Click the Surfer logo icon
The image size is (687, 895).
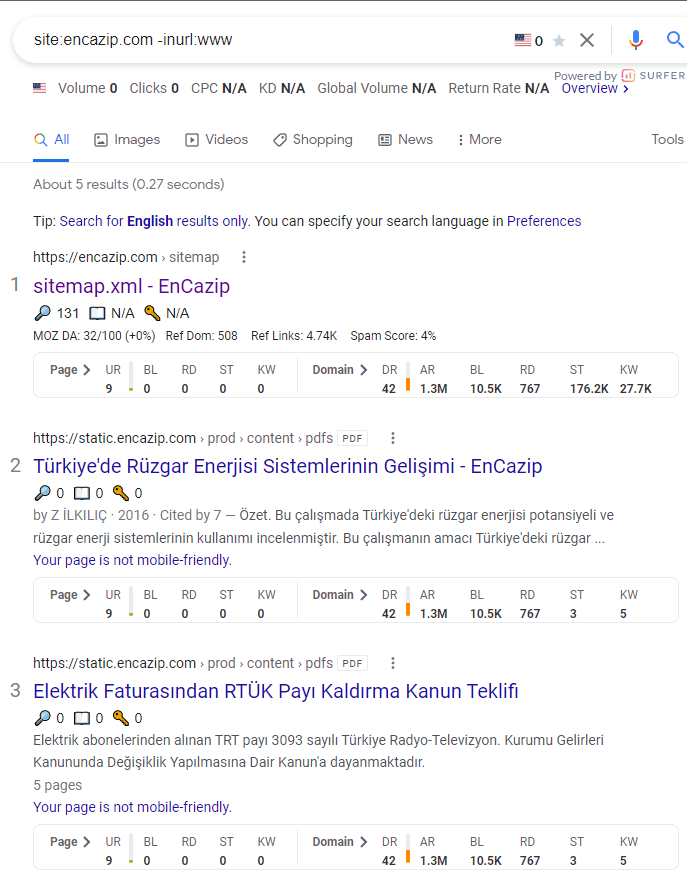pos(628,75)
